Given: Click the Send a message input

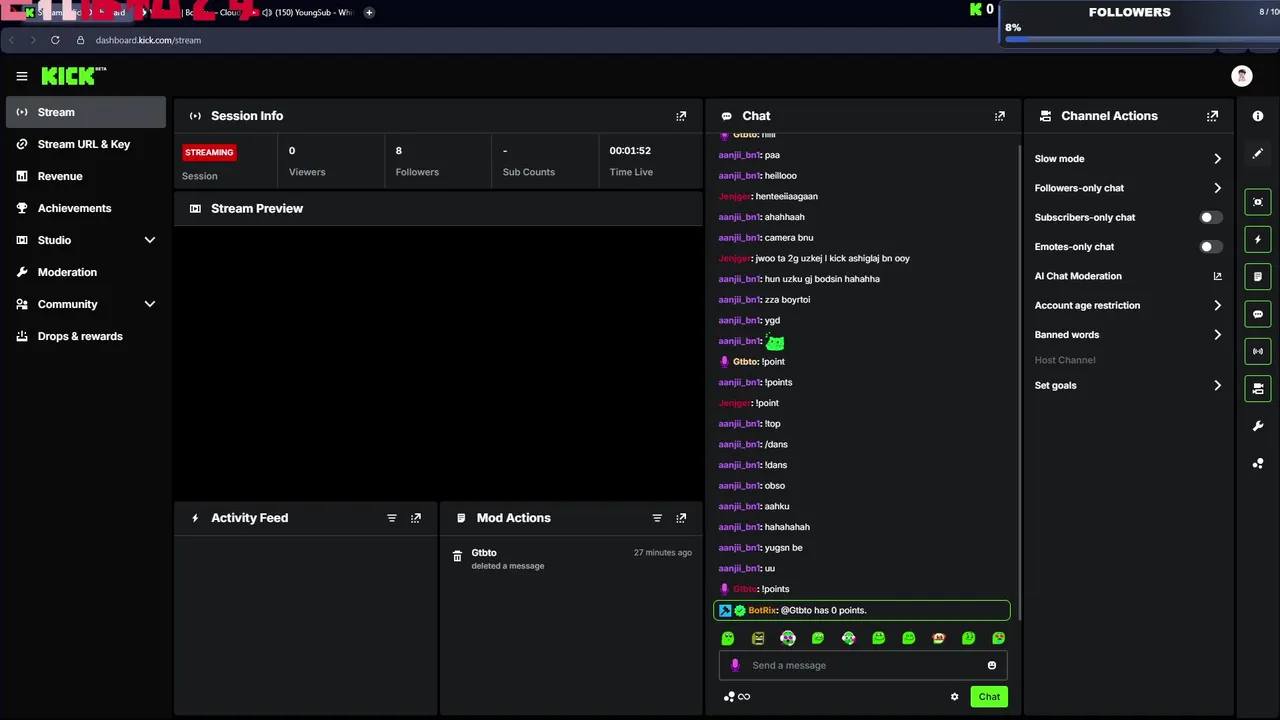Looking at the screenshot, I should point(863,665).
